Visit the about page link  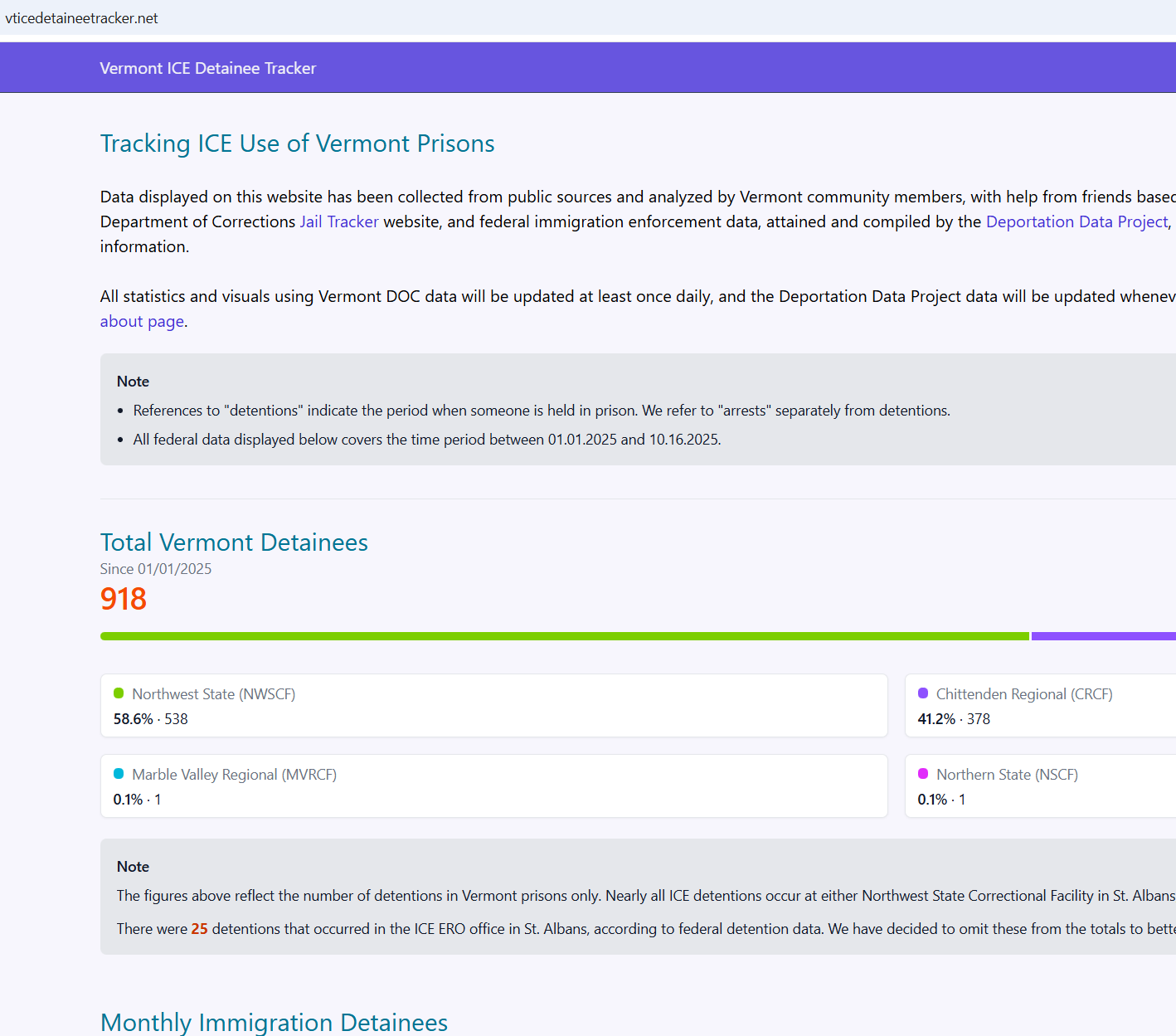coord(142,321)
